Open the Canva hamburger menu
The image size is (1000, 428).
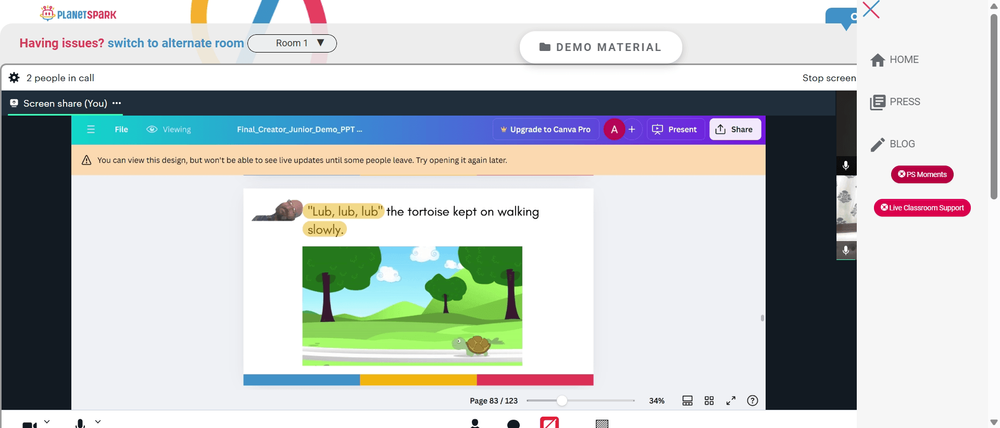[91, 129]
